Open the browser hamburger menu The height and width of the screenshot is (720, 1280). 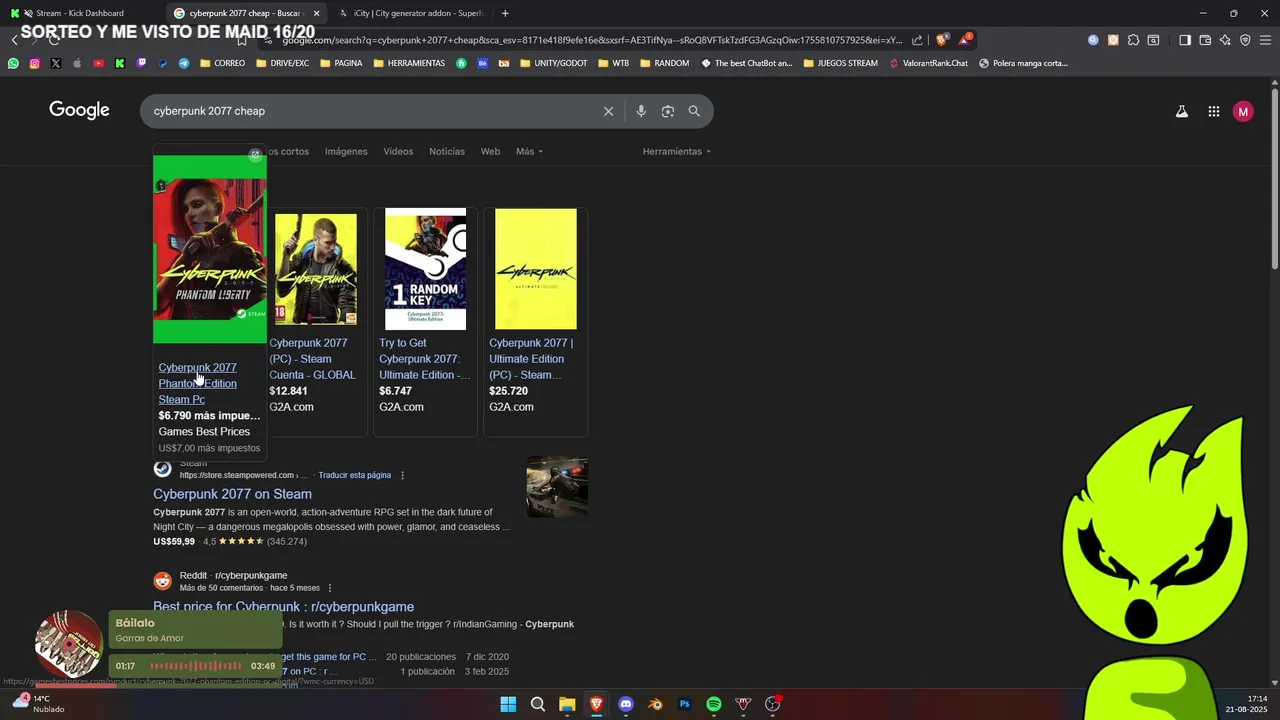[x=1265, y=40]
